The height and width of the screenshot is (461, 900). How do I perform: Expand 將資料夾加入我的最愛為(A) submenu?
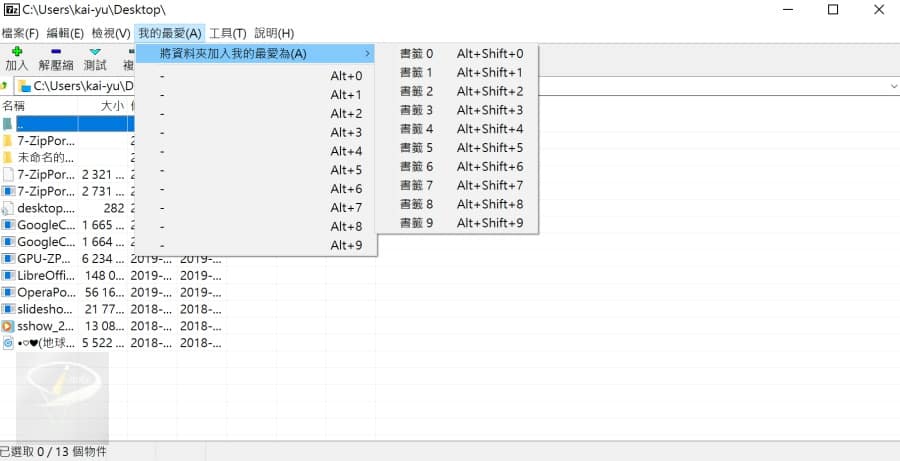[x=255, y=54]
